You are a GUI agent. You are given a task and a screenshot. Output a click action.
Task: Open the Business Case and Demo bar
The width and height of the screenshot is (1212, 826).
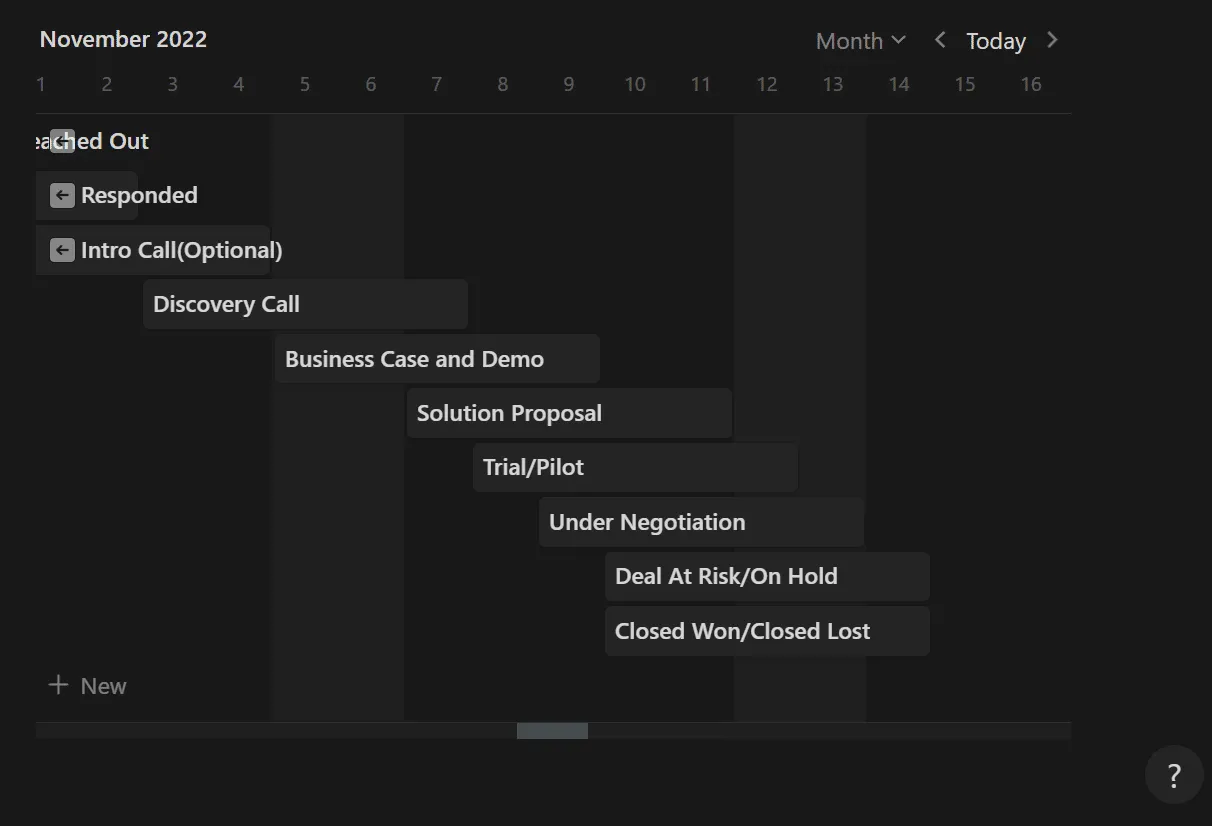tap(437, 359)
